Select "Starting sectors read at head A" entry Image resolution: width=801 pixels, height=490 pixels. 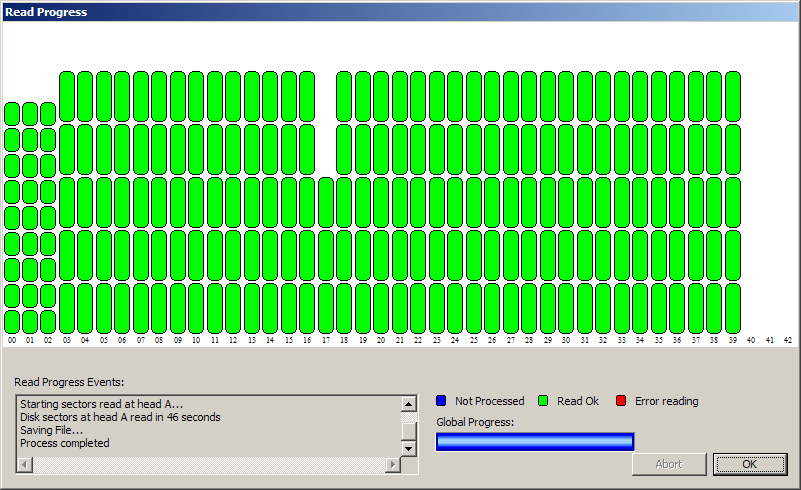pyautogui.click(x=101, y=404)
